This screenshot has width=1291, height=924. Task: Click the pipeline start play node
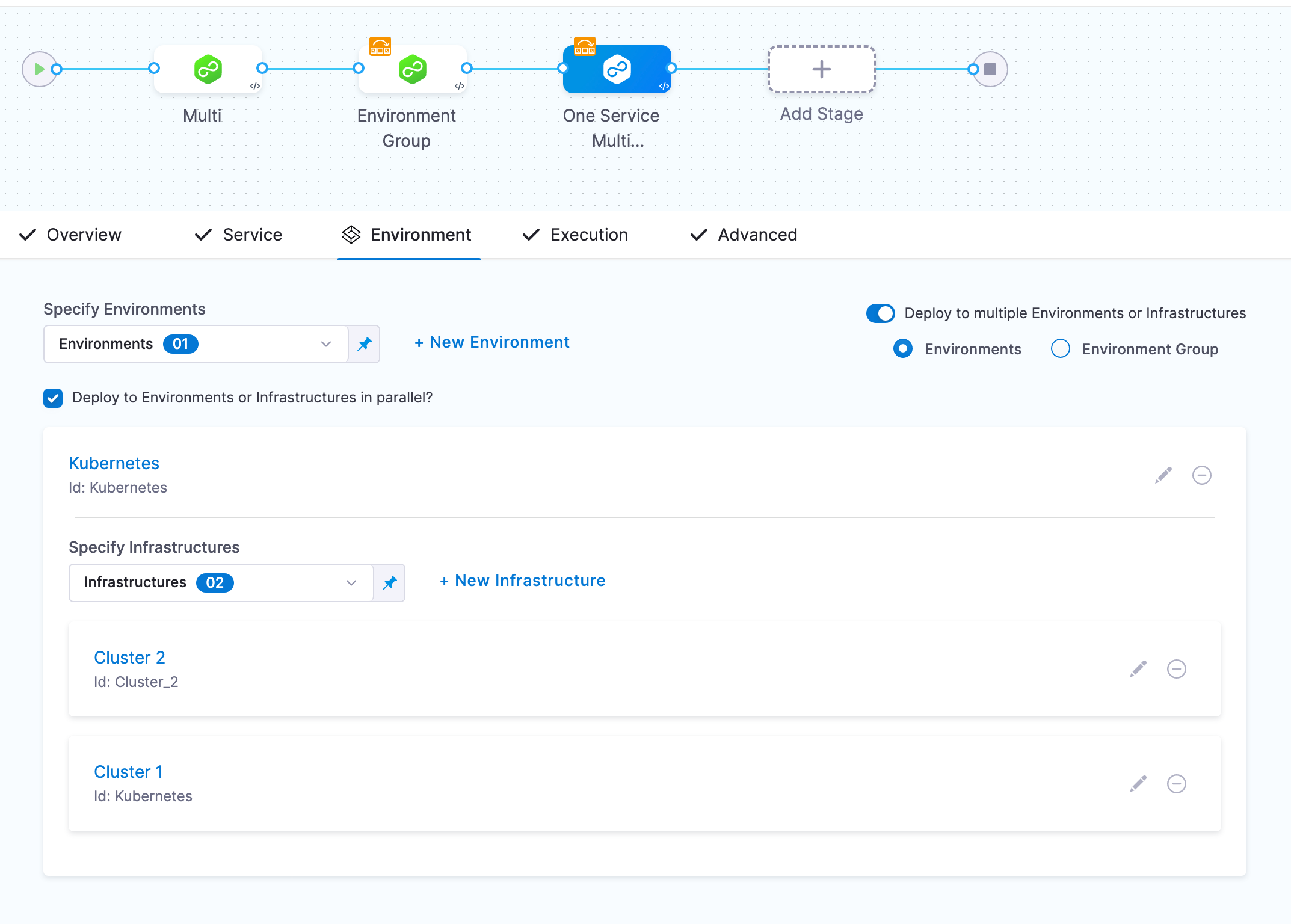click(39, 69)
